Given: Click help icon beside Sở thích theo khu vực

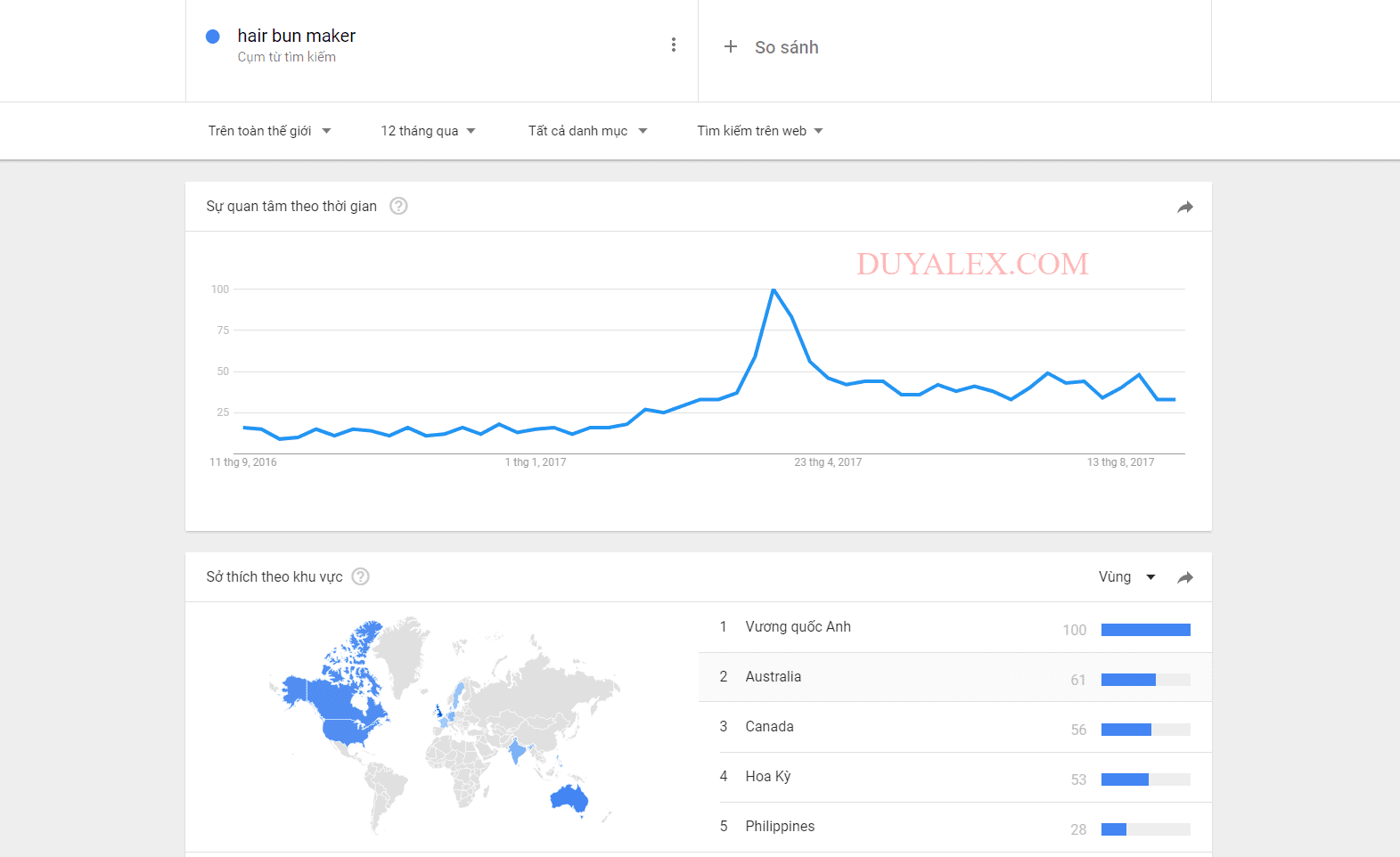Looking at the screenshot, I should point(360,576).
